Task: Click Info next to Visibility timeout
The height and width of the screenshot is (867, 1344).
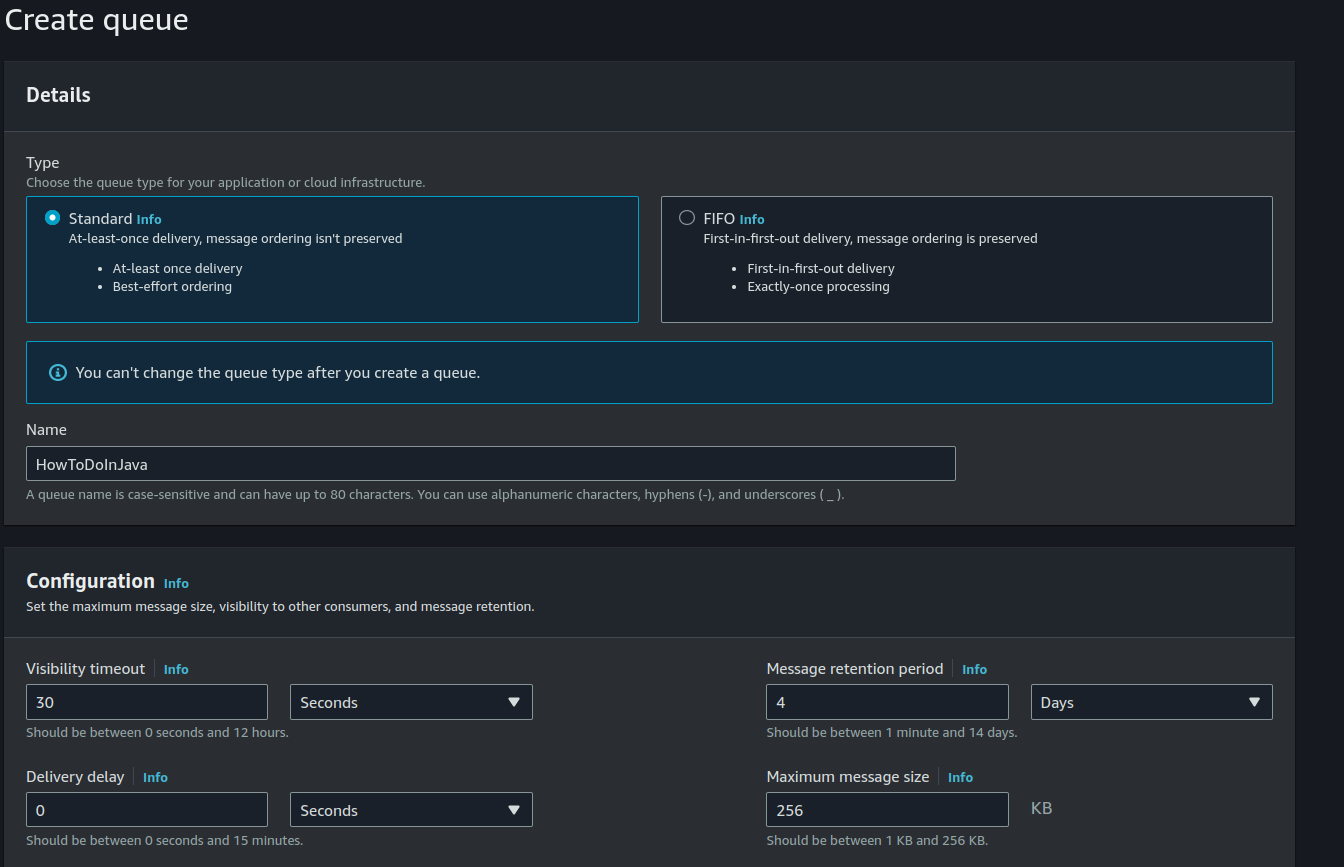Action: (176, 669)
